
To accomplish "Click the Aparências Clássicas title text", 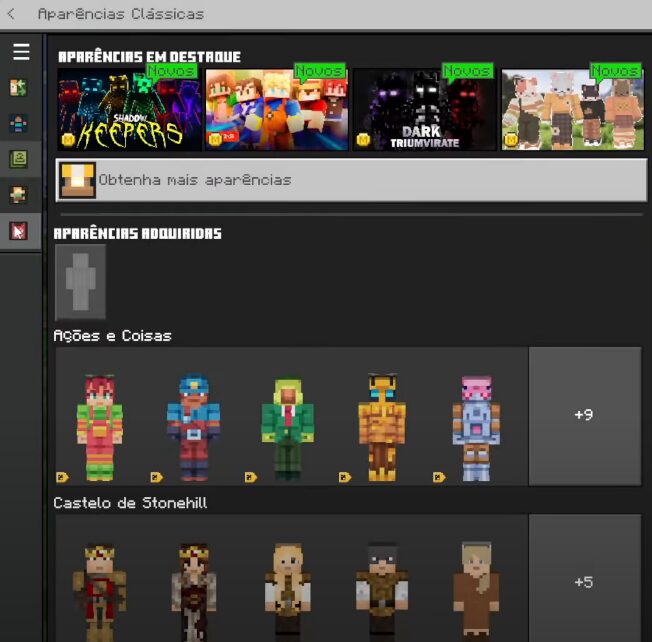I will [121, 14].
